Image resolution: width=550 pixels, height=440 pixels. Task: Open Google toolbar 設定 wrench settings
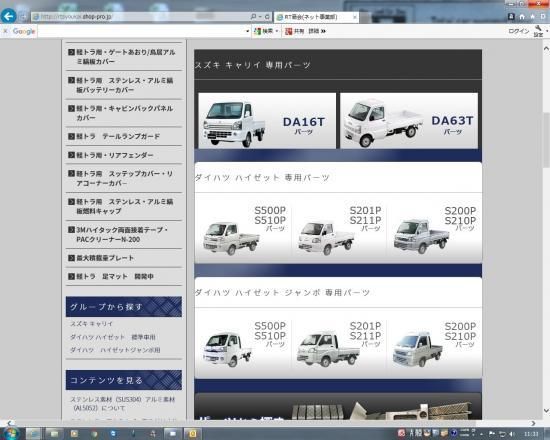[x=538, y=31]
